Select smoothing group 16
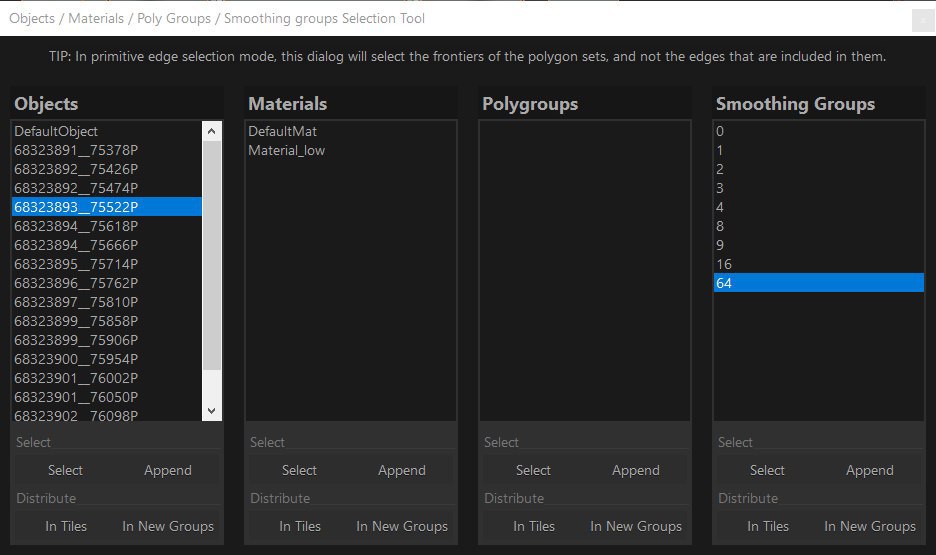Viewport: 936px width, 555px height. [x=818, y=264]
